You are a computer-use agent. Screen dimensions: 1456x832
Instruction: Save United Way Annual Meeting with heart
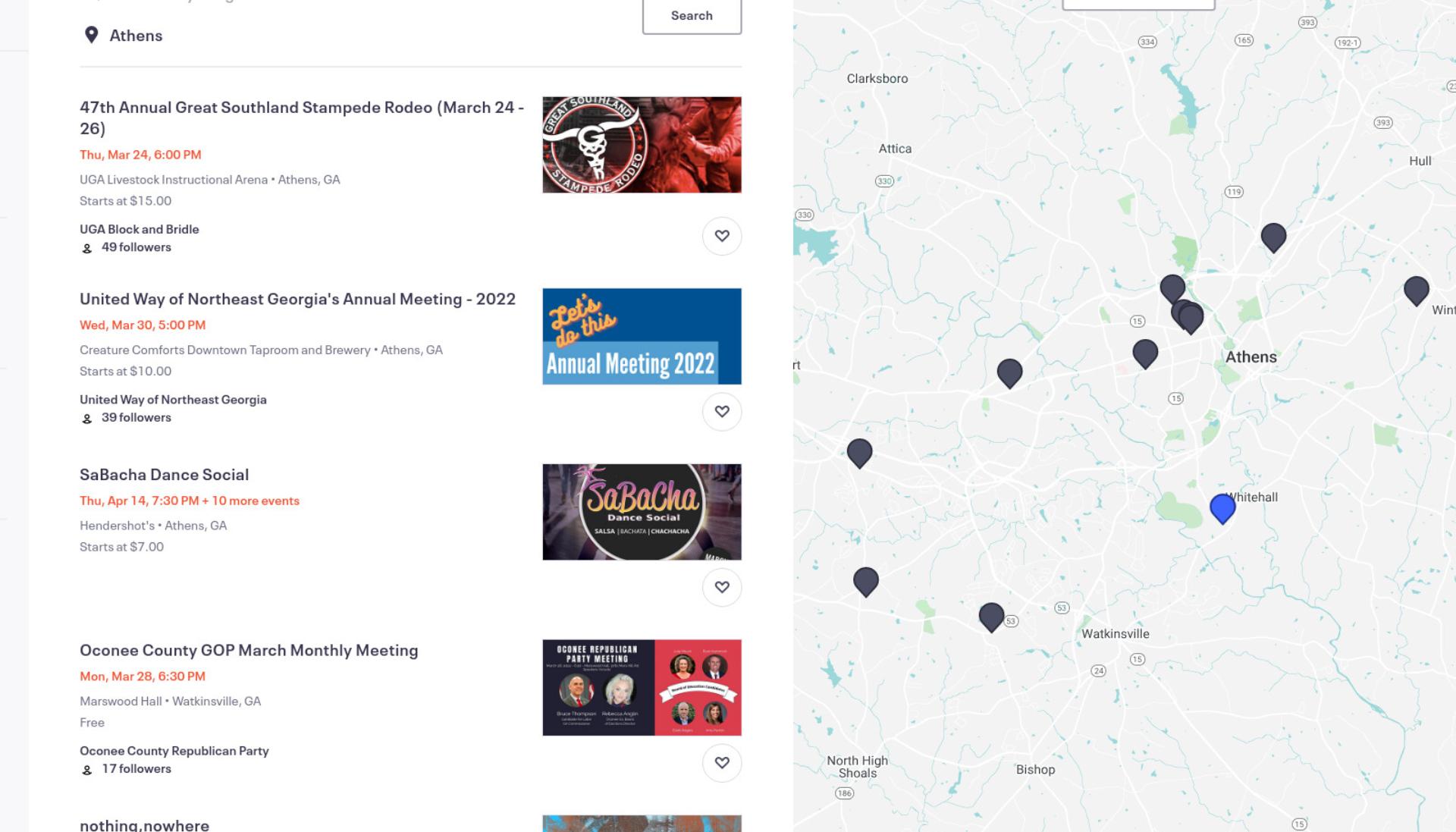[x=722, y=412]
